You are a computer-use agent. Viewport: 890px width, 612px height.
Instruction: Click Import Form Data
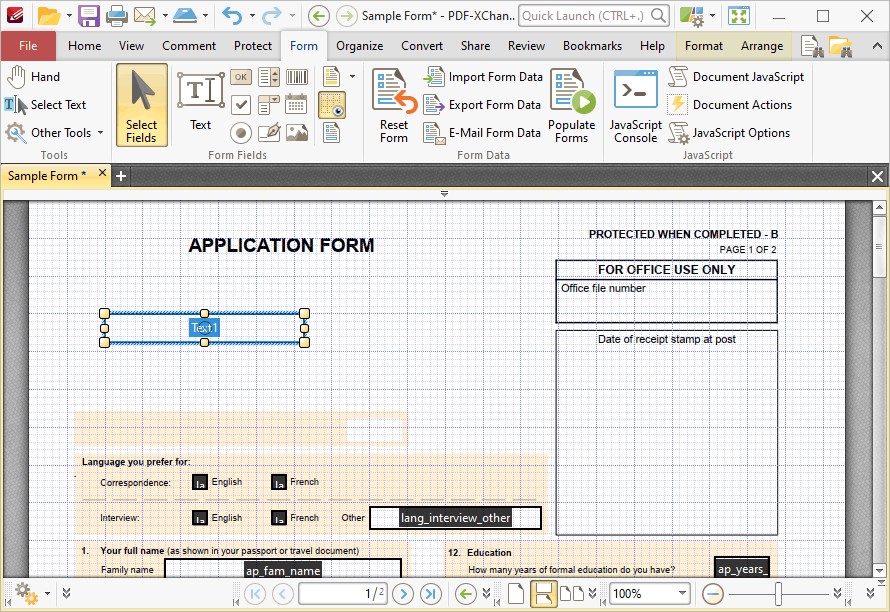pyautogui.click(x=483, y=77)
